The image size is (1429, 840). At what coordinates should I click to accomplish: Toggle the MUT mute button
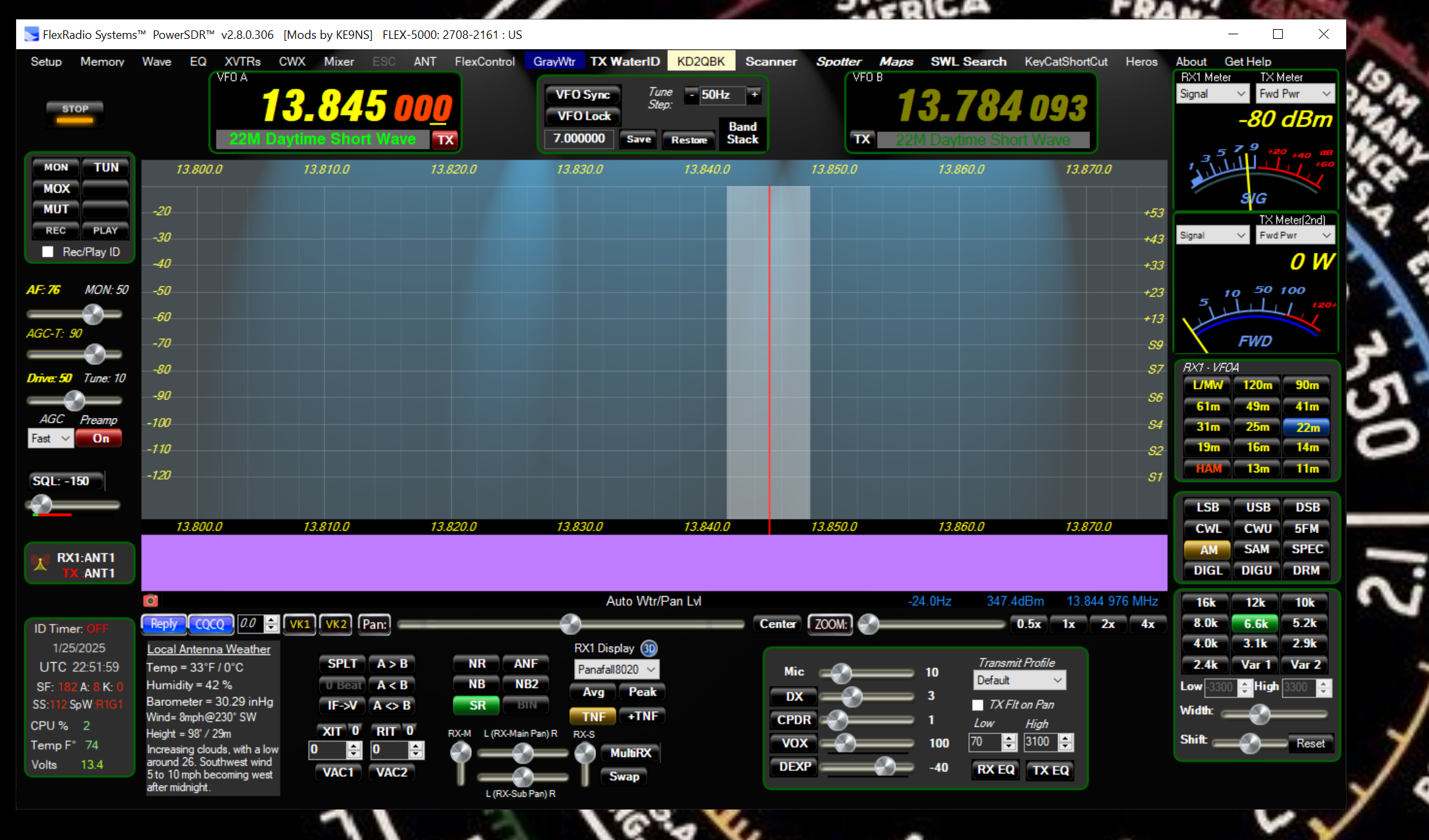coord(56,209)
